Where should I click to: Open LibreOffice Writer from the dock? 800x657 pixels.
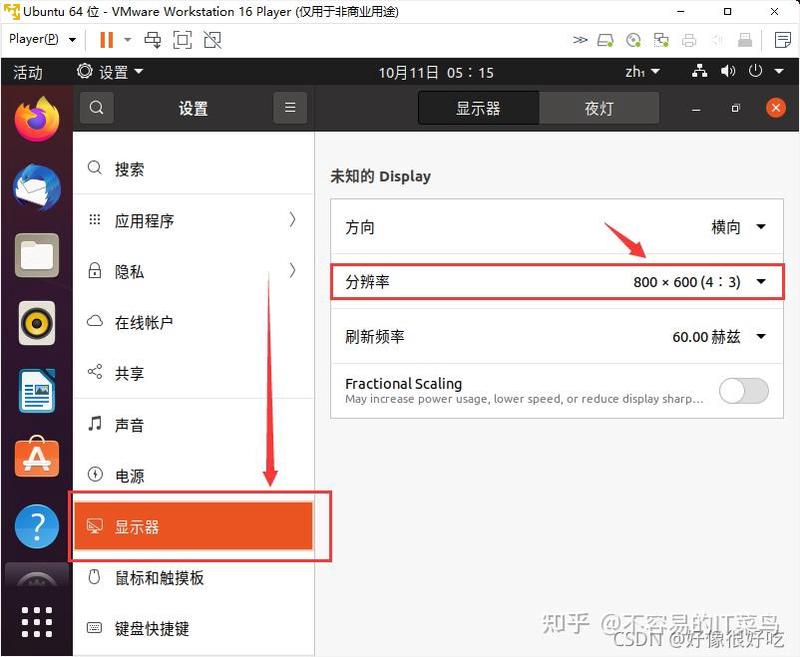pyautogui.click(x=37, y=391)
